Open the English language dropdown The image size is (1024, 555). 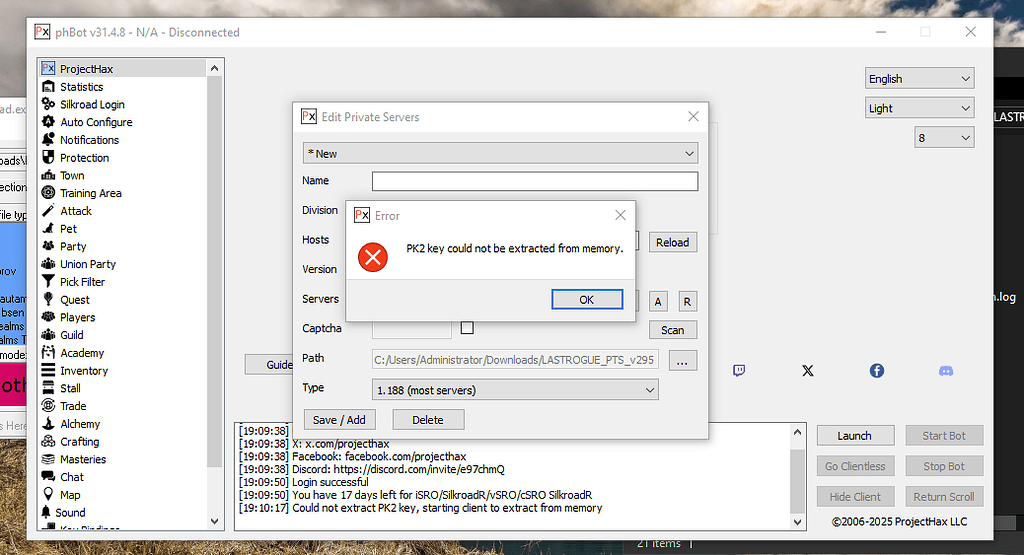click(x=920, y=78)
